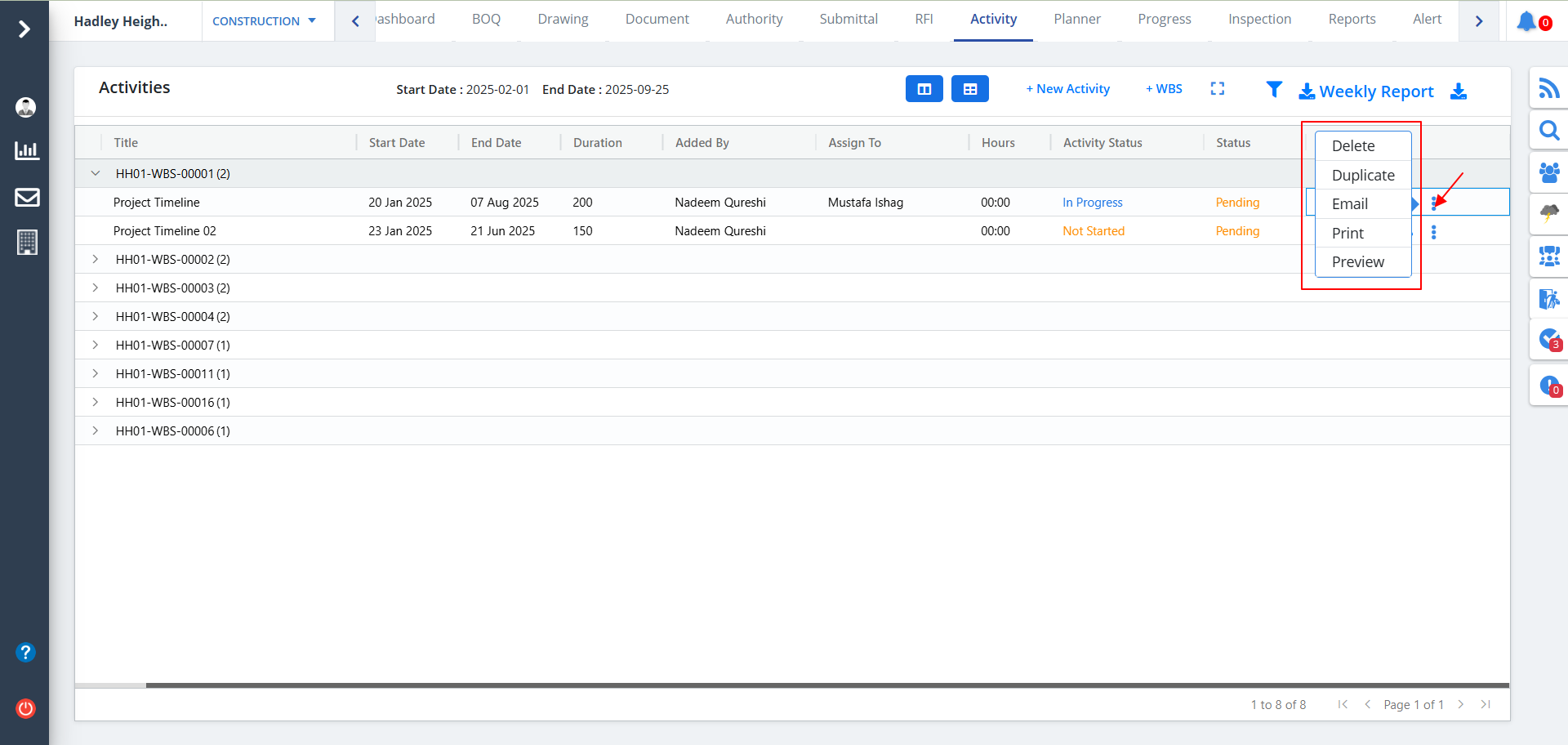This screenshot has height=745, width=1568.
Task: Expand the HH01-WBS-00002 group
Action: 96,259
